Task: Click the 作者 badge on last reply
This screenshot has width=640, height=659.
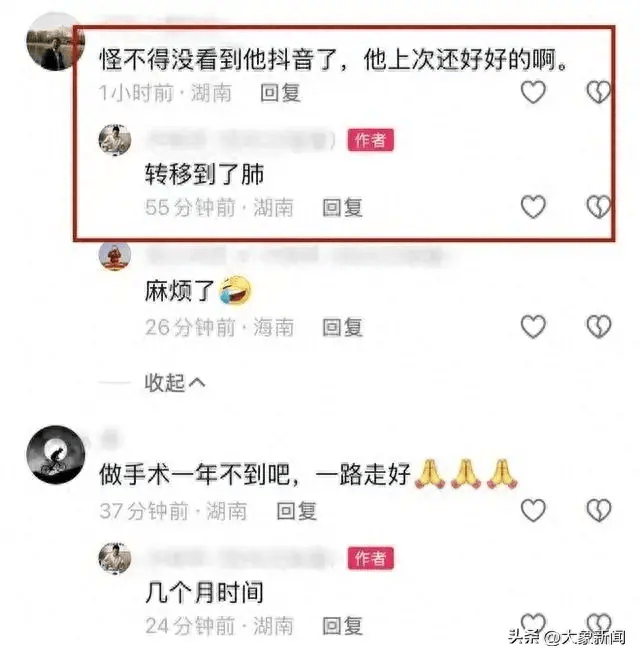Action: pos(370,558)
